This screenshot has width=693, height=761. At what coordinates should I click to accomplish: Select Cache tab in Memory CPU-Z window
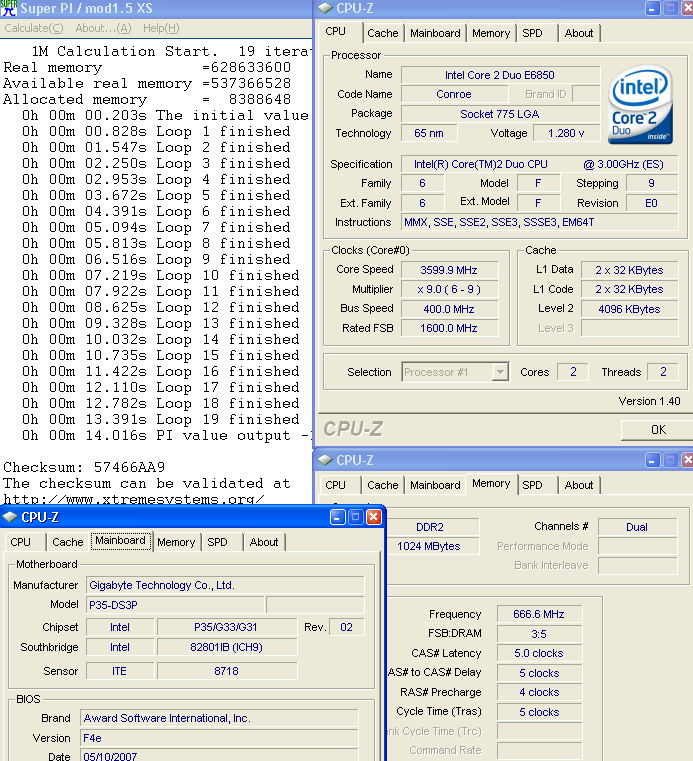point(382,485)
